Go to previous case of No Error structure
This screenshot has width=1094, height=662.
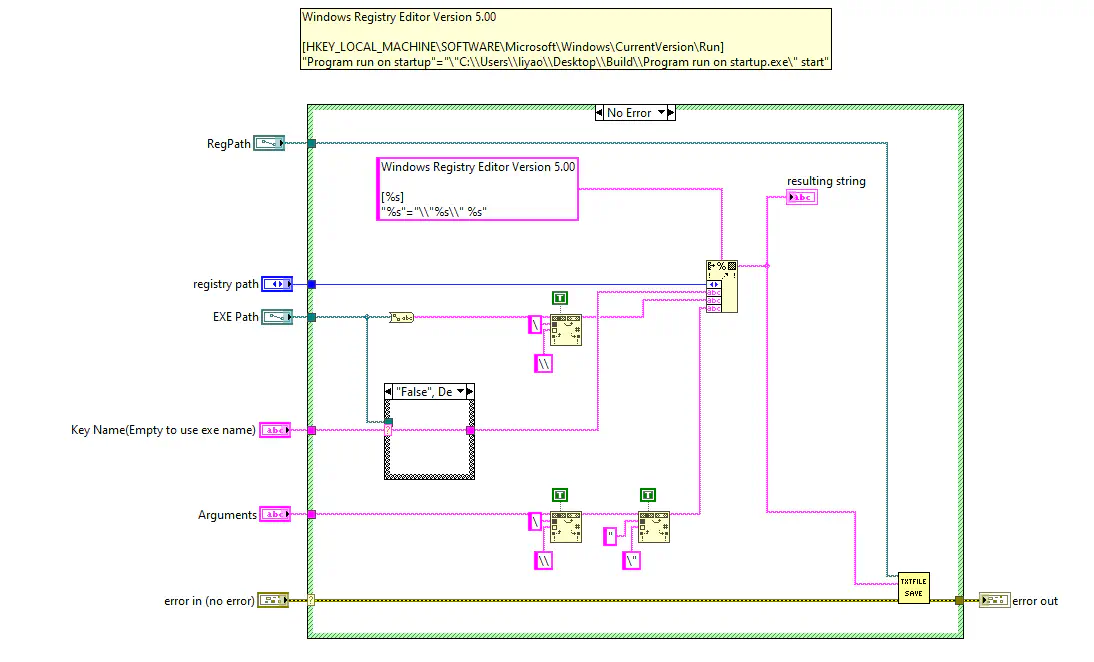(600, 113)
